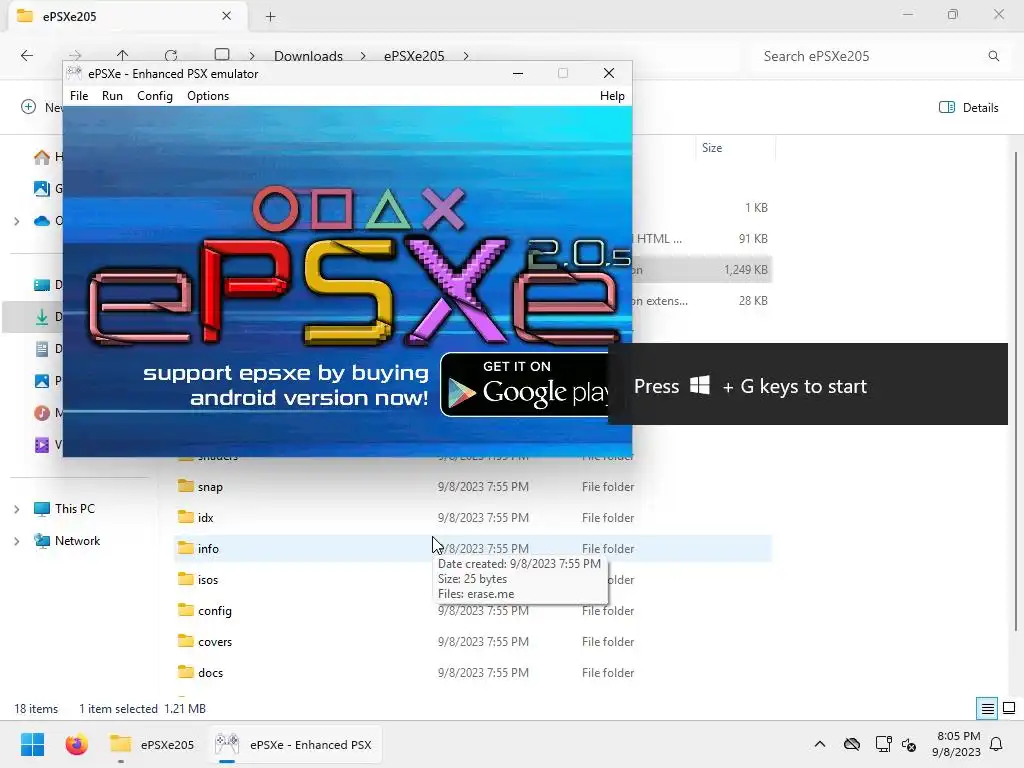
Task: Click ePSXe205 in the address breadcrumb
Action: pos(414,56)
